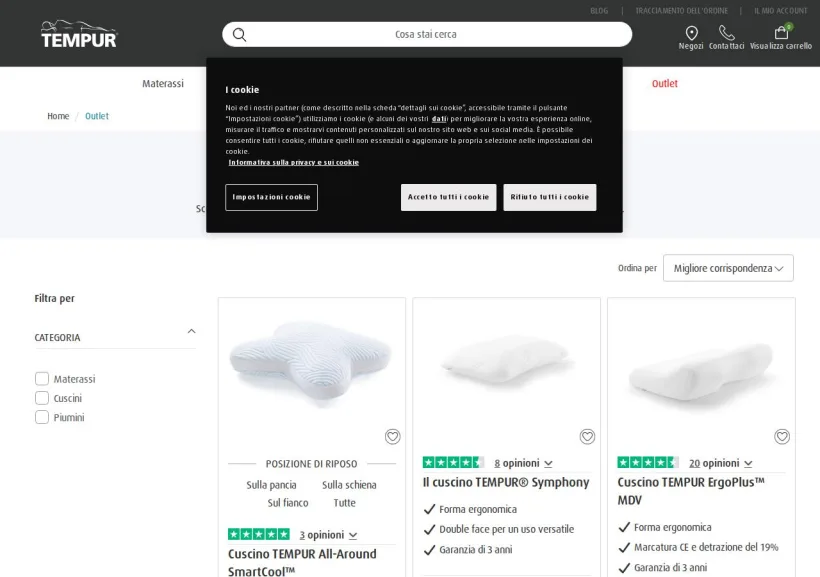Click the Outlet breadcrumb
Screen dimensions: 820x577
[x=97, y=116]
